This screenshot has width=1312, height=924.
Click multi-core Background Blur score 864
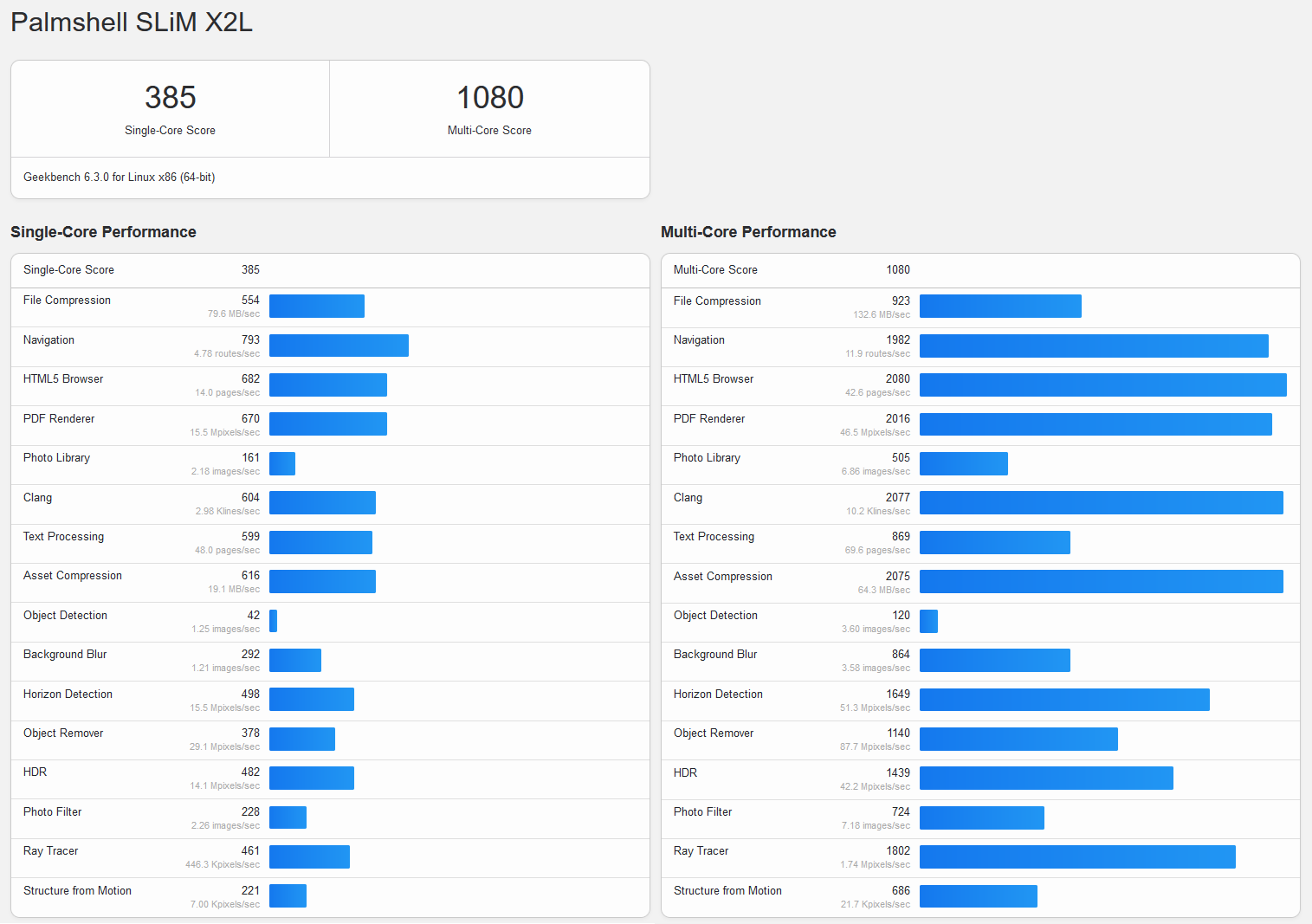coord(901,654)
